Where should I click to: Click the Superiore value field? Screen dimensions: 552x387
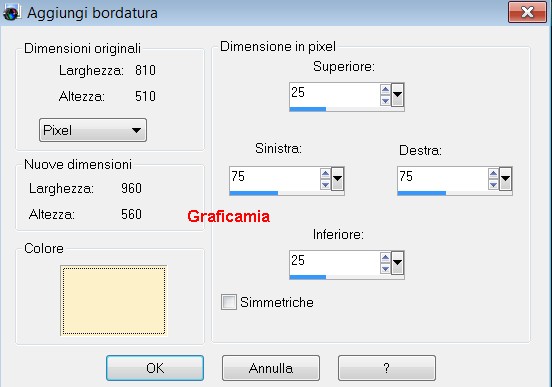pyautogui.click(x=334, y=94)
